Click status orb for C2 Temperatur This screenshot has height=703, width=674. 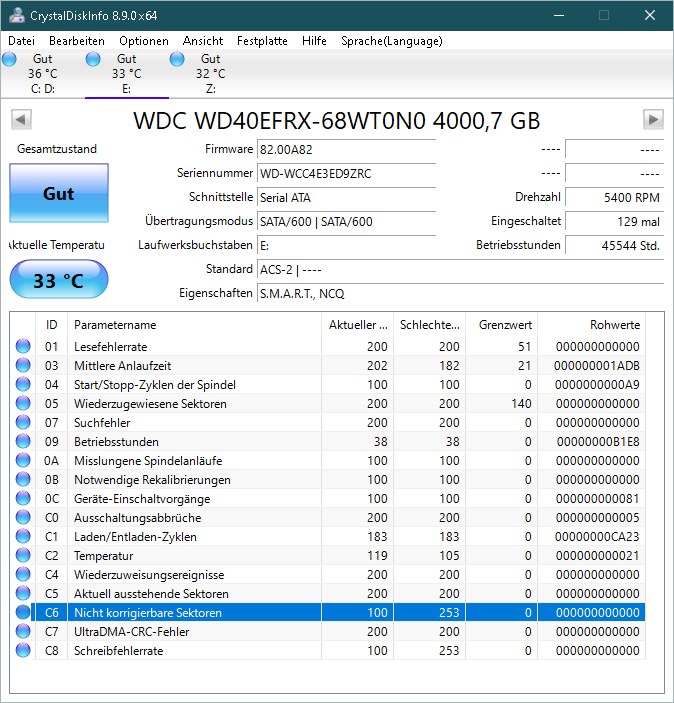click(23, 555)
